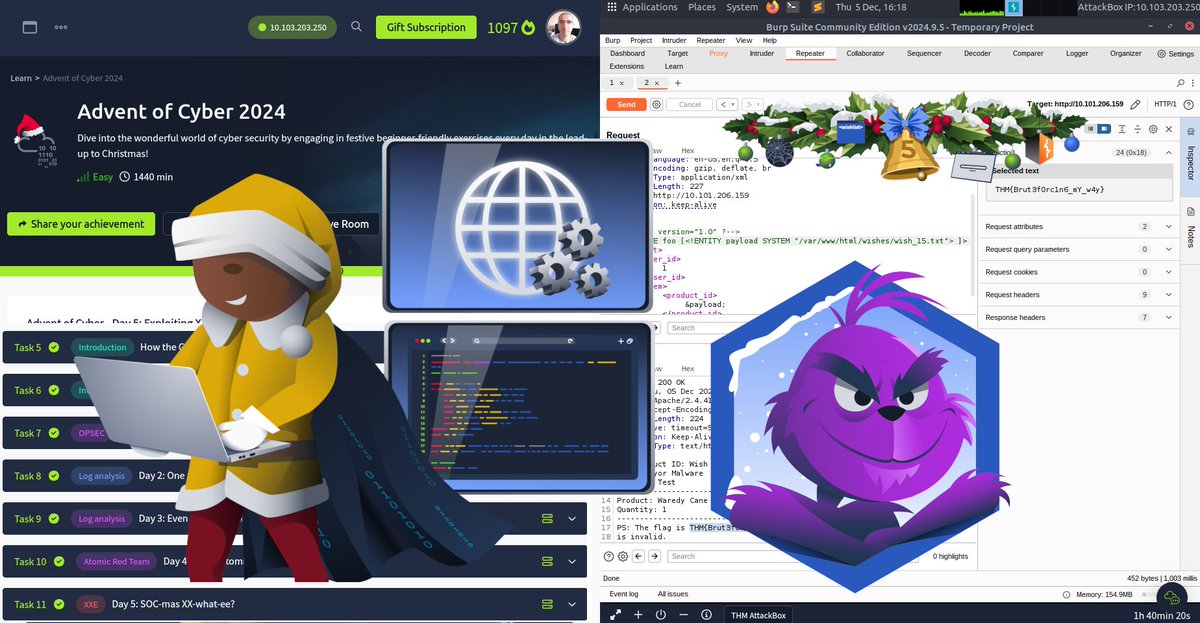Switch Inspector to side-by-side layout toggle
Image resolution: width=1200 pixels, height=623 pixels.
click(x=1091, y=129)
